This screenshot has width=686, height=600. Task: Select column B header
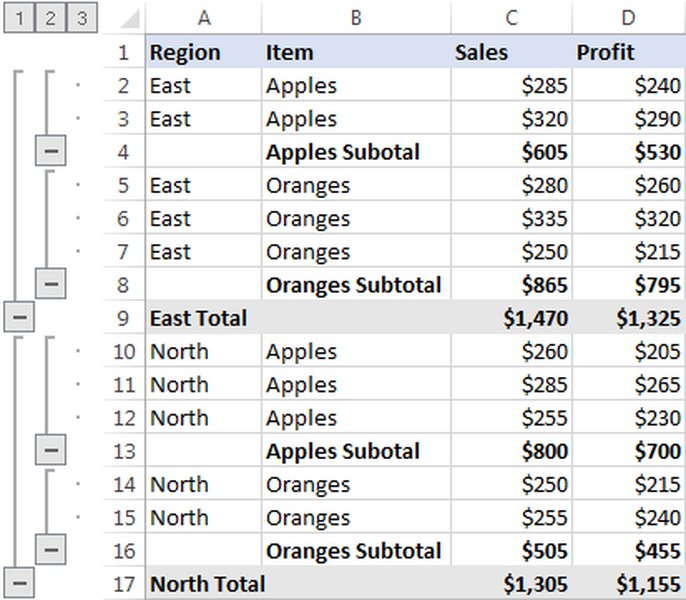pos(356,18)
